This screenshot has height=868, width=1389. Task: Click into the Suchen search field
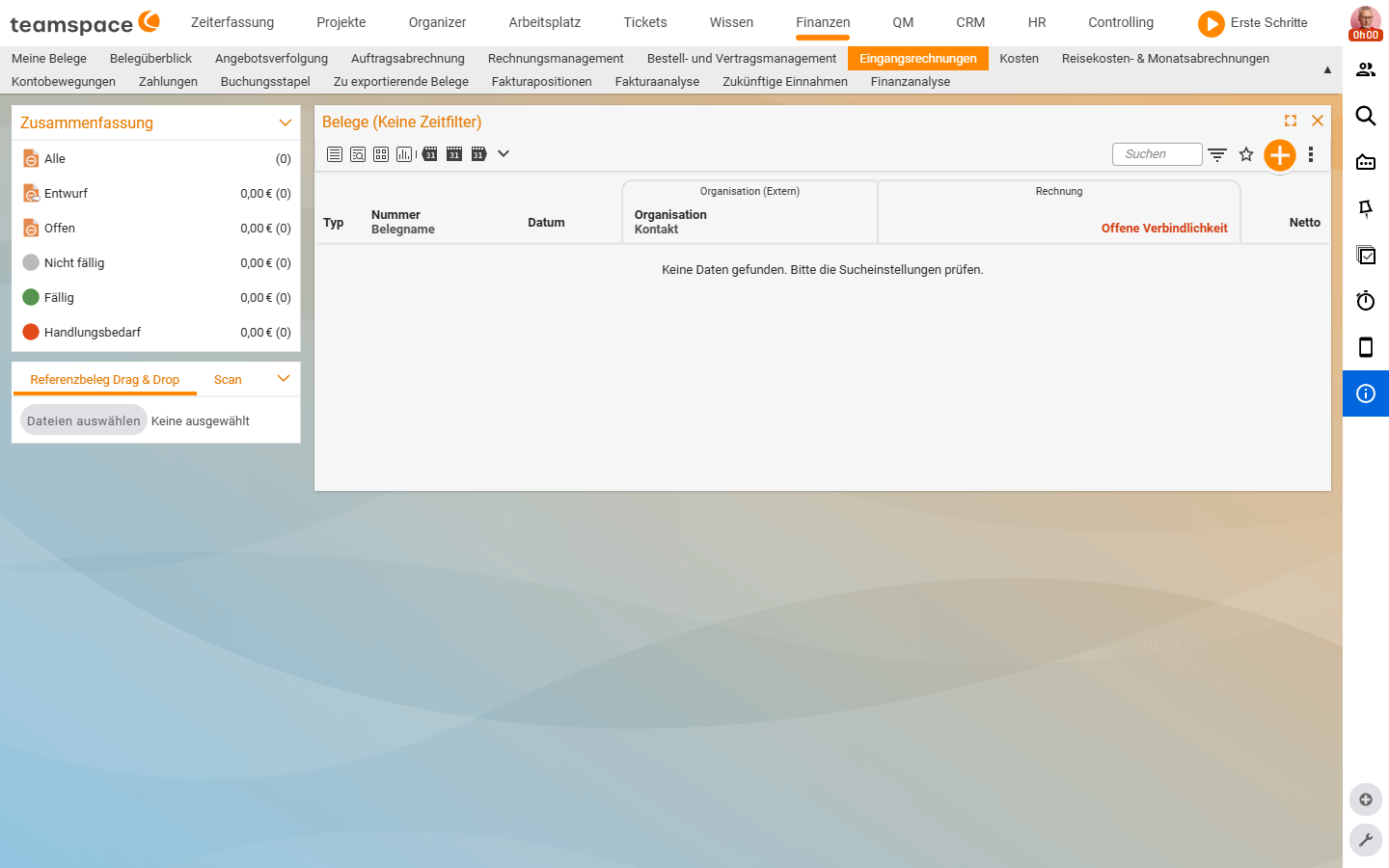(1157, 154)
